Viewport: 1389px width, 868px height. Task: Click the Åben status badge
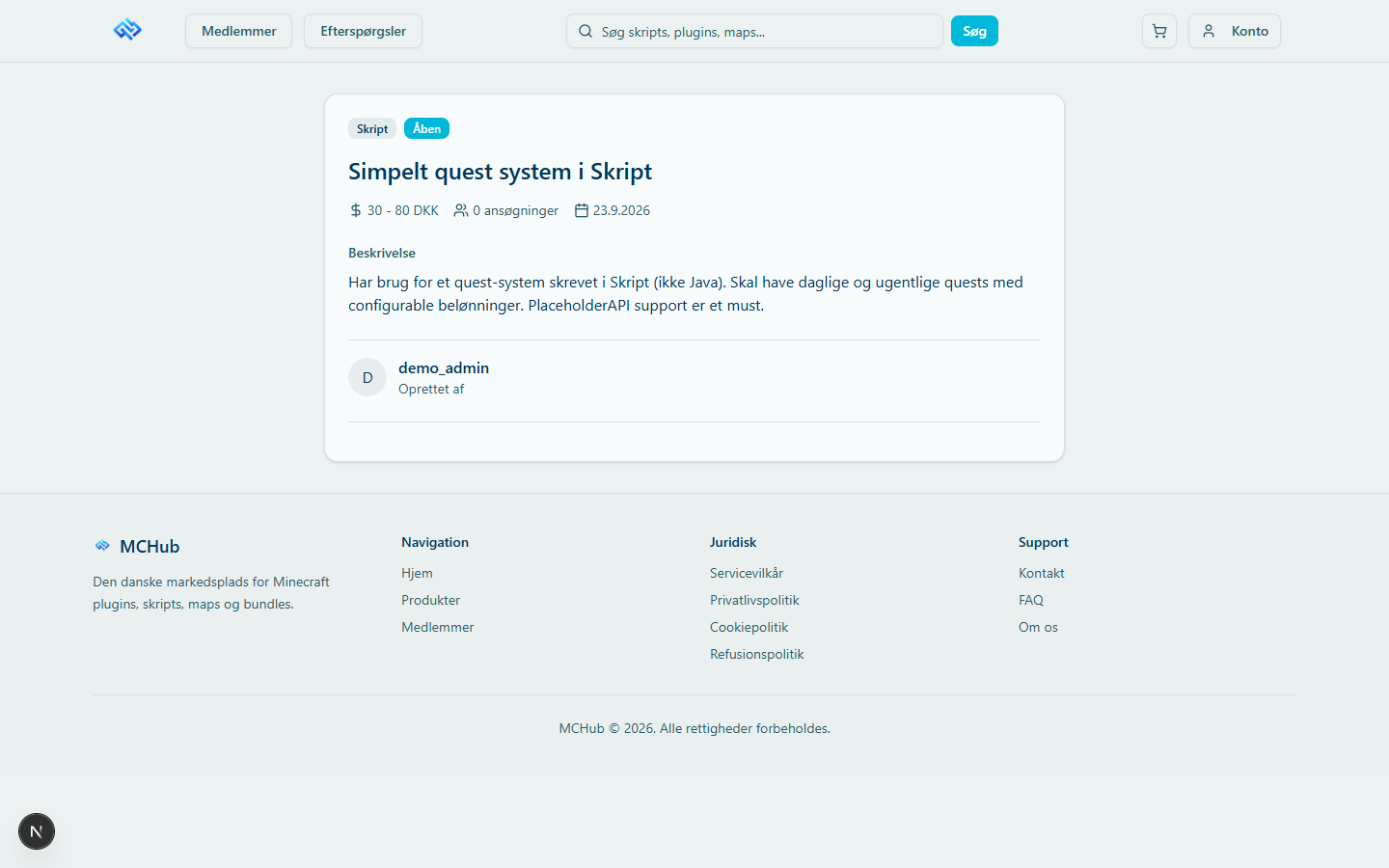pos(426,128)
